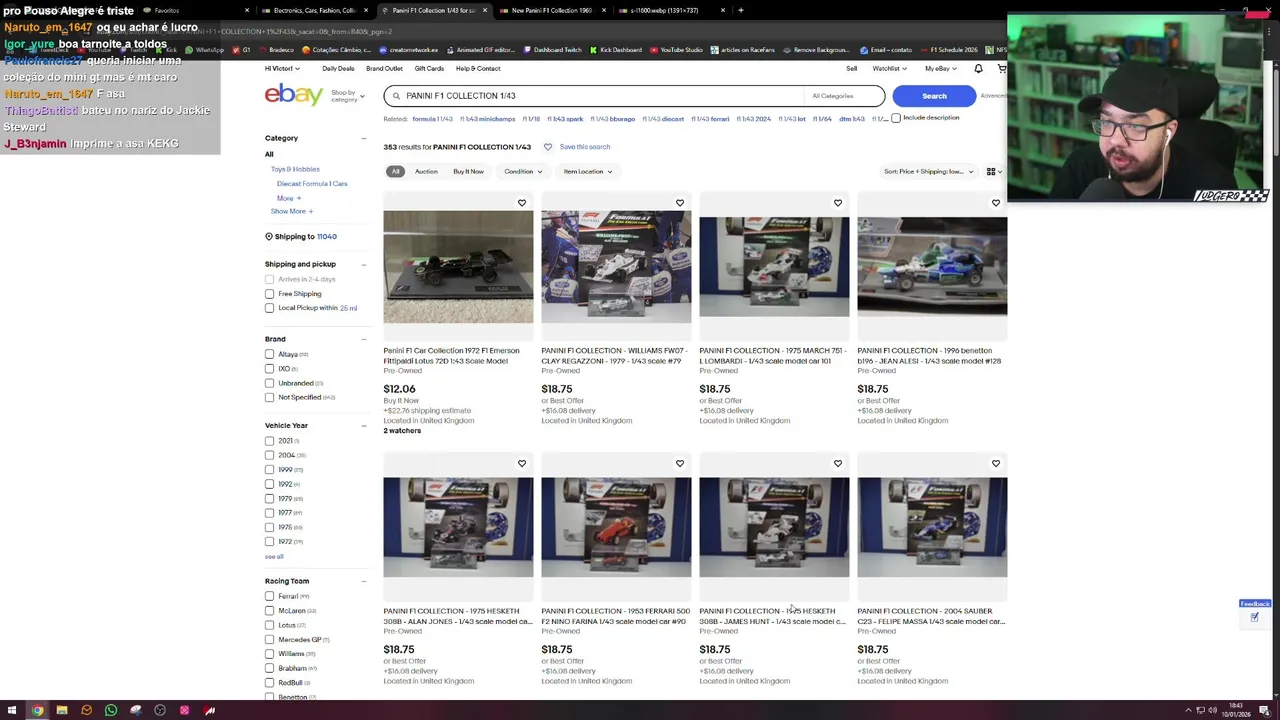
Task: Open WhatsApp from the taskbar
Action: click(111, 710)
